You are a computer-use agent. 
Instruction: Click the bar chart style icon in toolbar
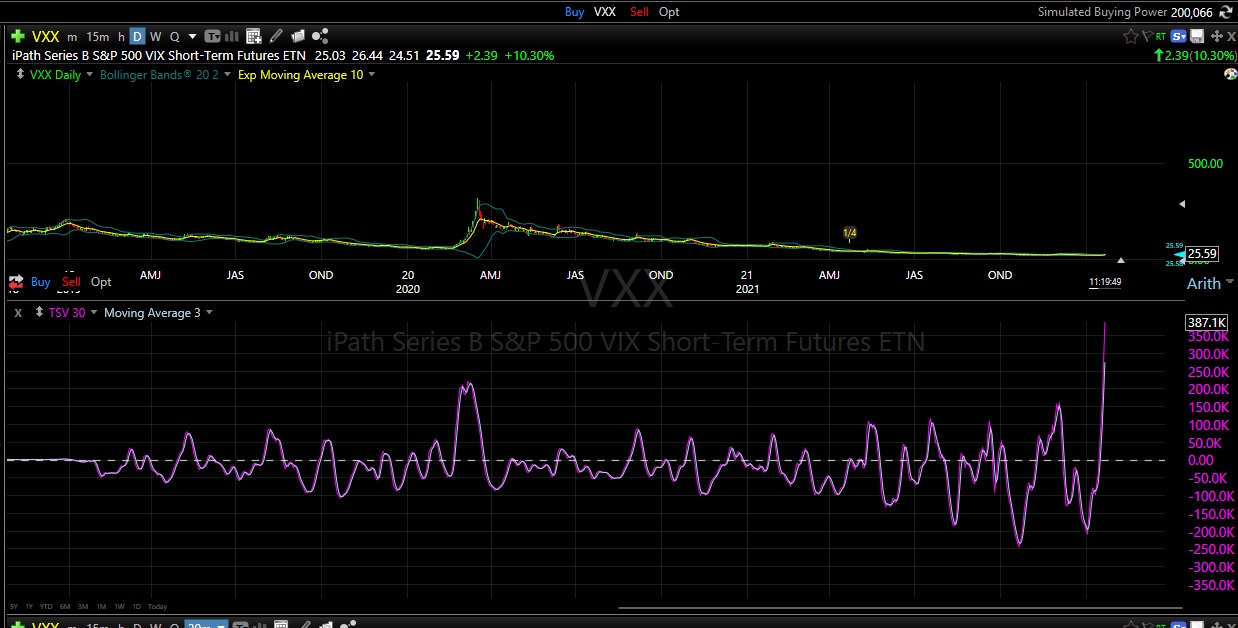click(x=232, y=37)
